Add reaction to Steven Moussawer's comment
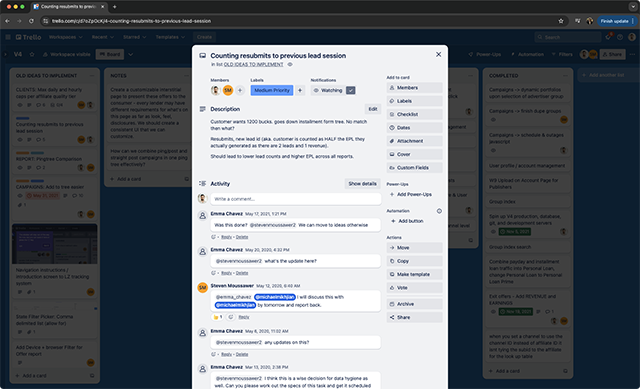The width and height of the screenshot is (640, 389). click(231, 317)
